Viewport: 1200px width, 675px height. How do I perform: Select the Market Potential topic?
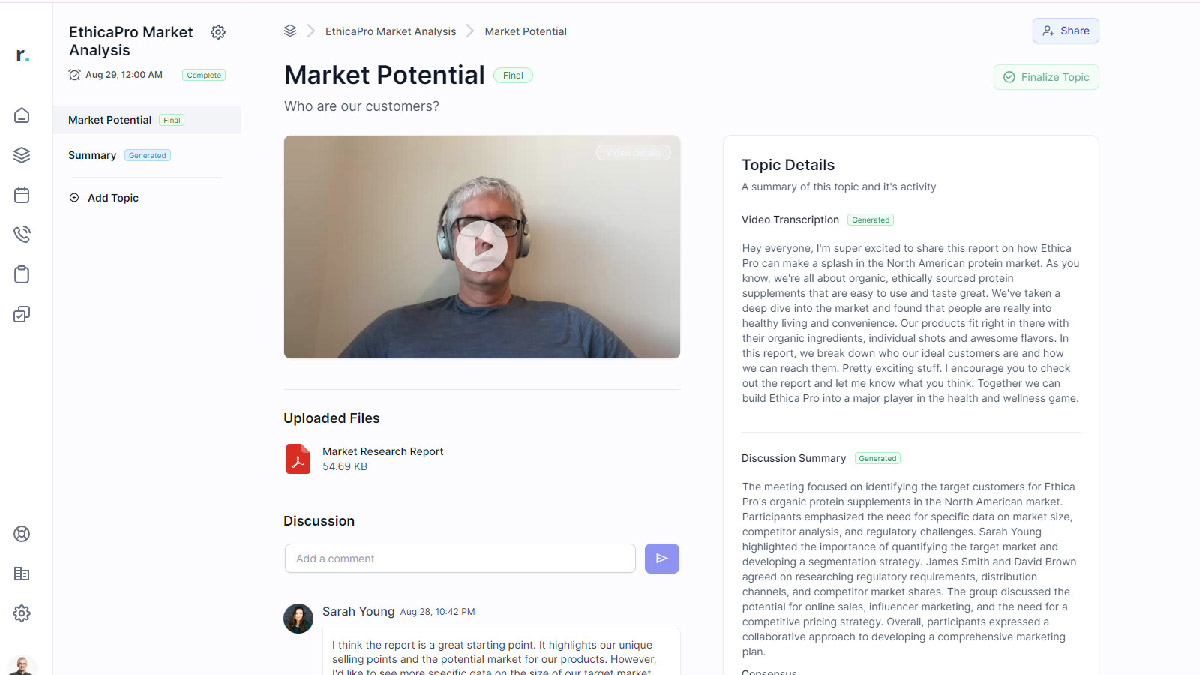coord(110,120)
